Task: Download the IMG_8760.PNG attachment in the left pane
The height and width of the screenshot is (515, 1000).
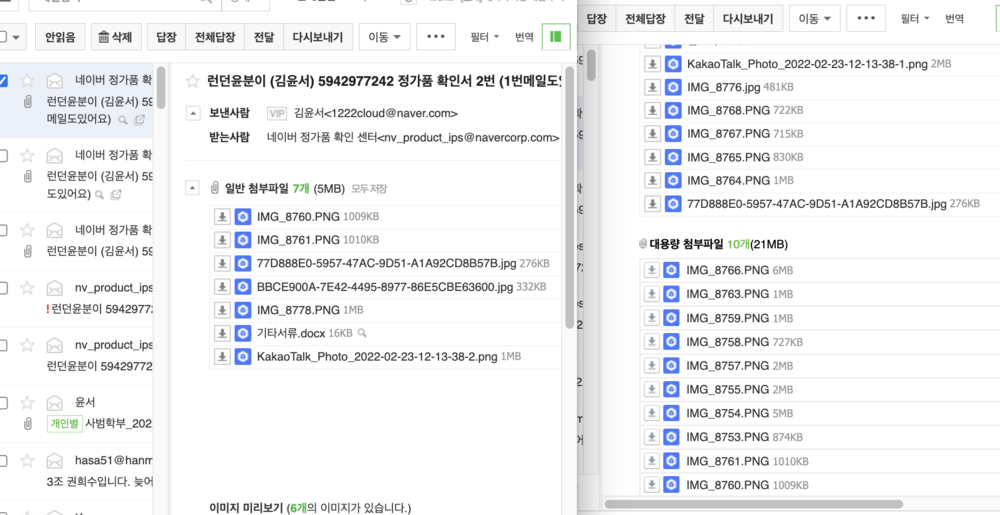Action: pos(222,216)
